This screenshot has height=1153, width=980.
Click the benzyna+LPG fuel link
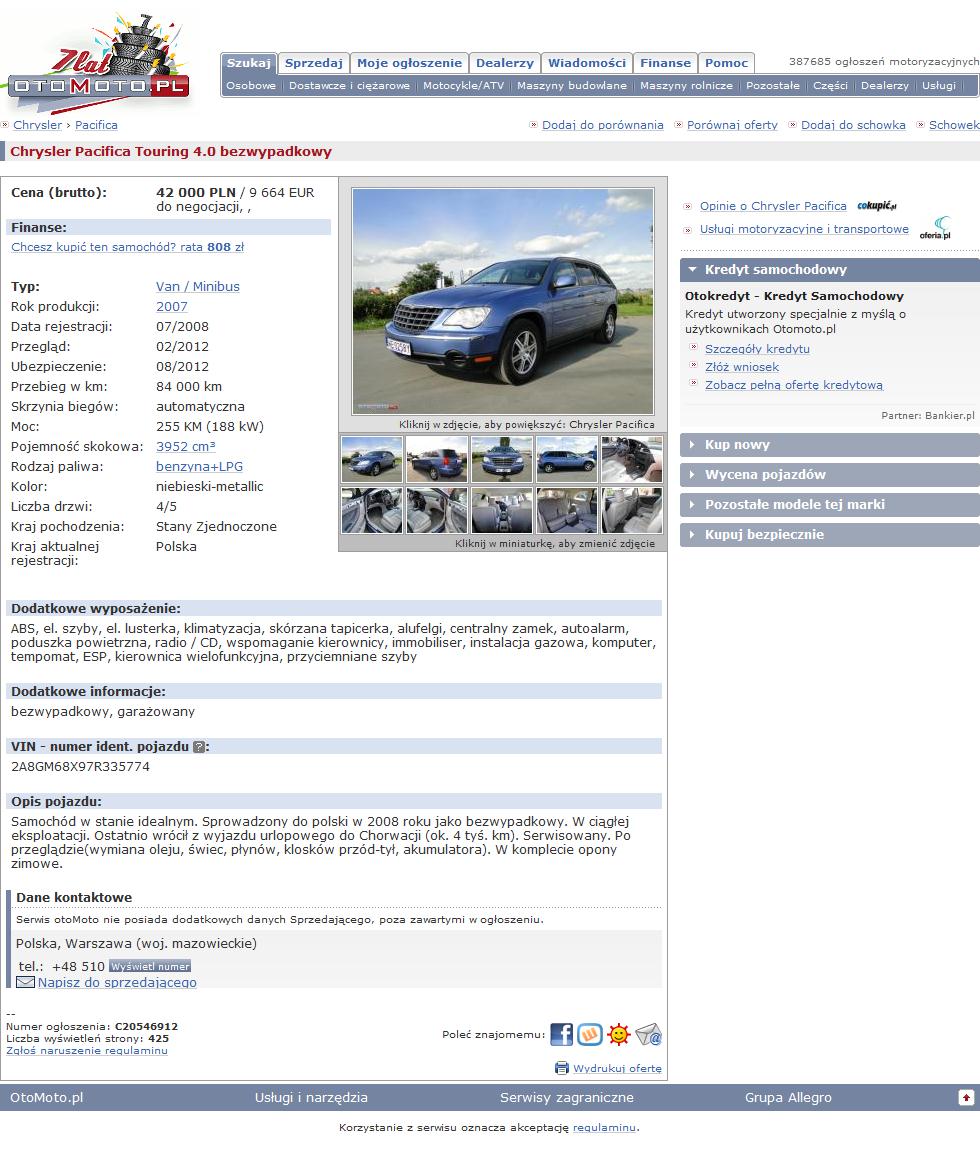(x=199, y=466)
